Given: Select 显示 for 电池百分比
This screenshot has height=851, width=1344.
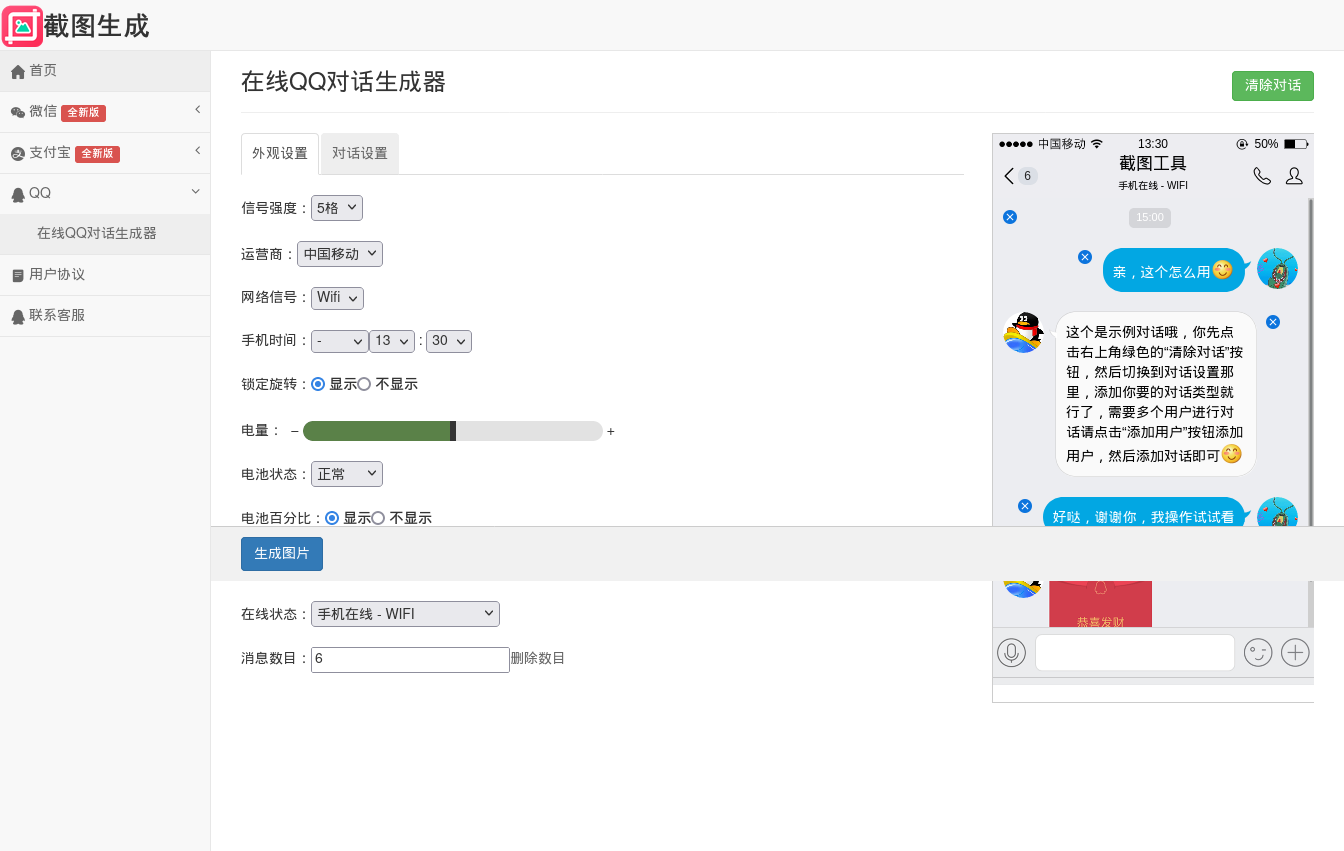Looking at the screenshot, I should point(332,518).
